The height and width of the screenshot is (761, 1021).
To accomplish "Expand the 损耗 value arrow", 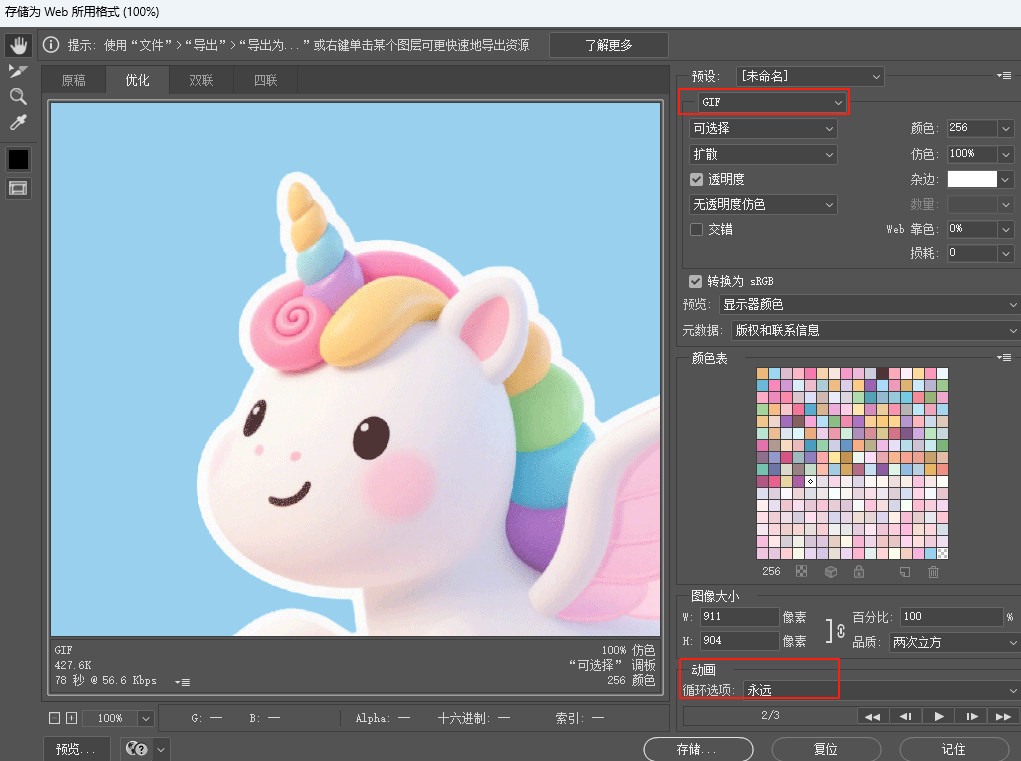I will pyautogui.click(x=1005, y=253).
